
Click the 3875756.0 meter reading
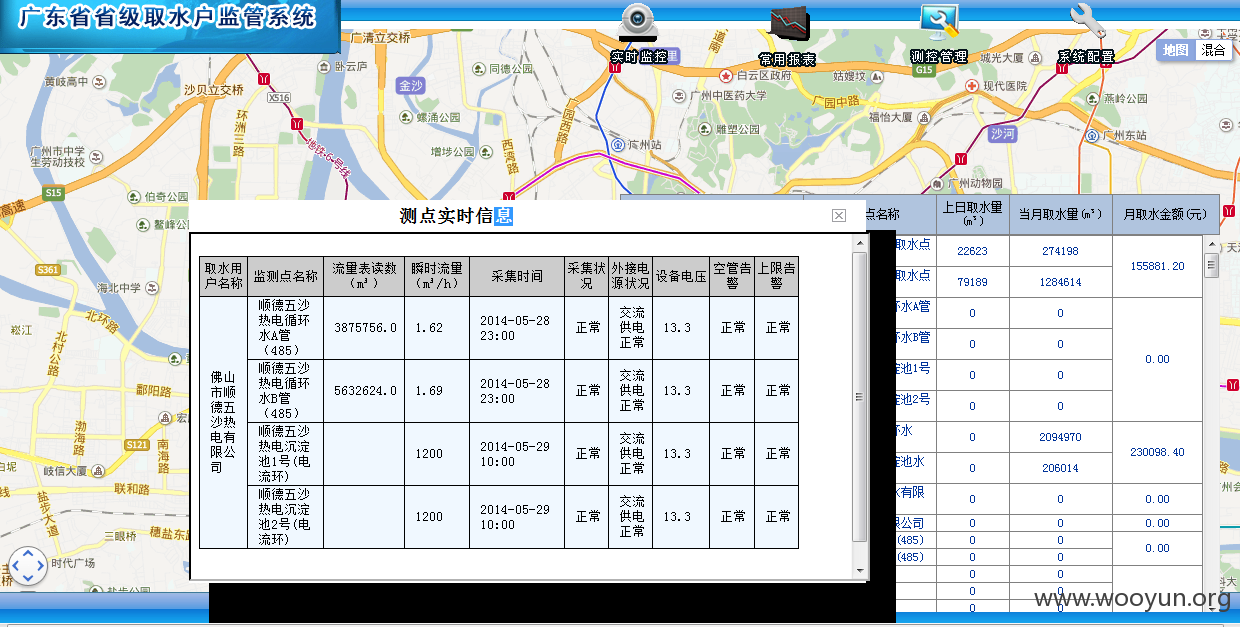coord(365,328)
